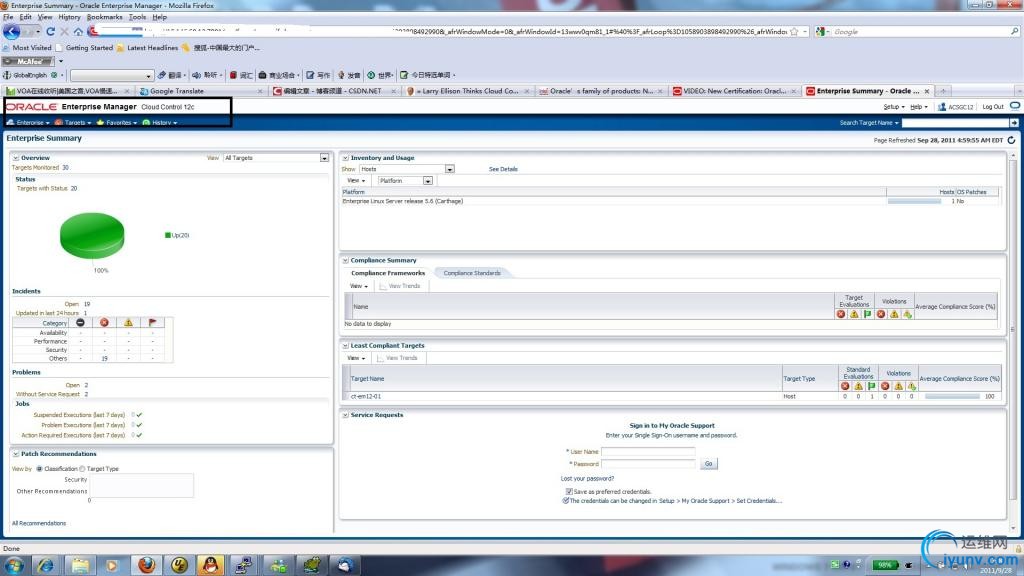Open the EM History menu
Viewport: 1024px width, 576px height.
click(x=160, y=123)
